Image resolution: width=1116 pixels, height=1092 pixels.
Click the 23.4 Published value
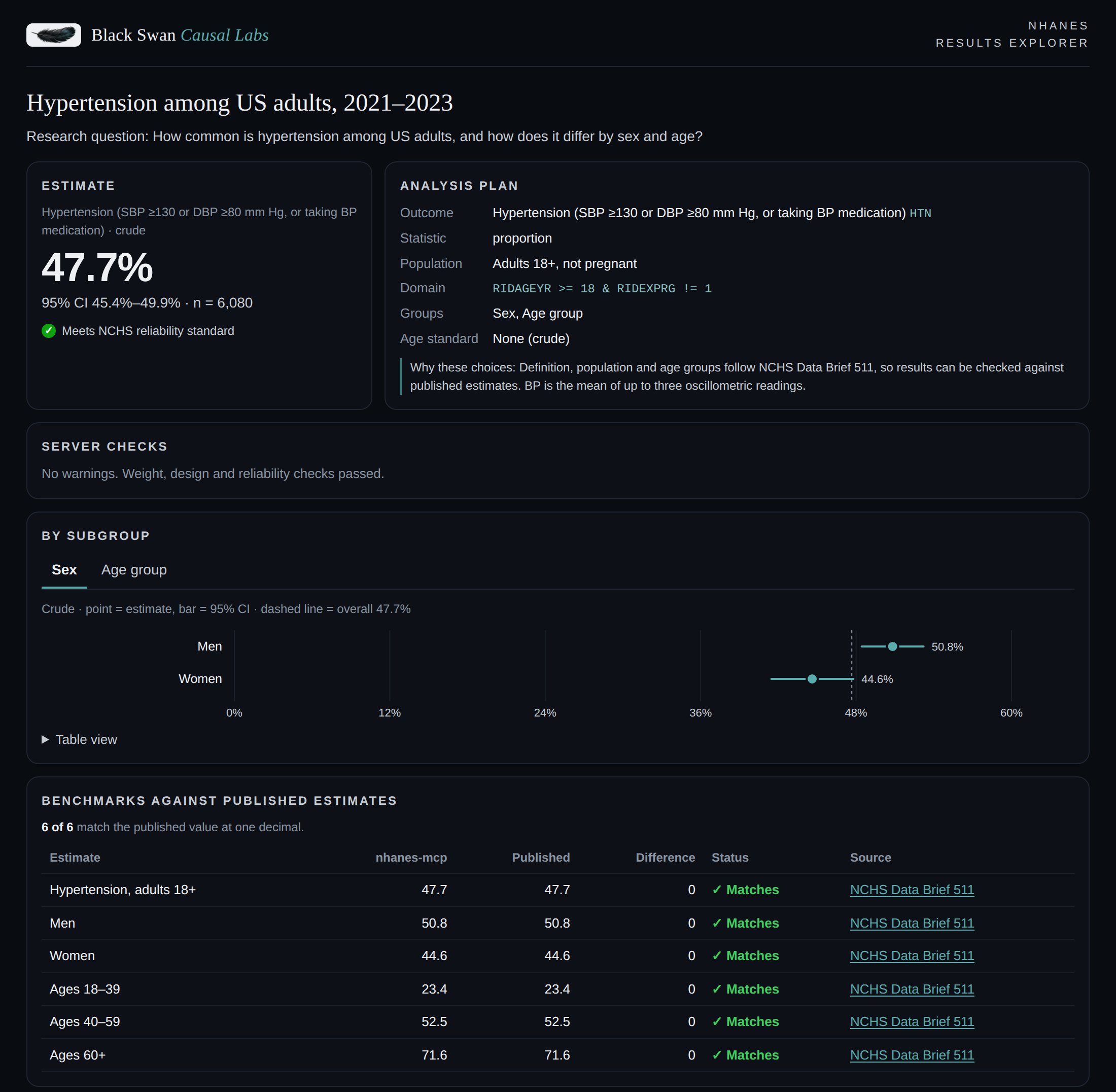coord(557,989)
